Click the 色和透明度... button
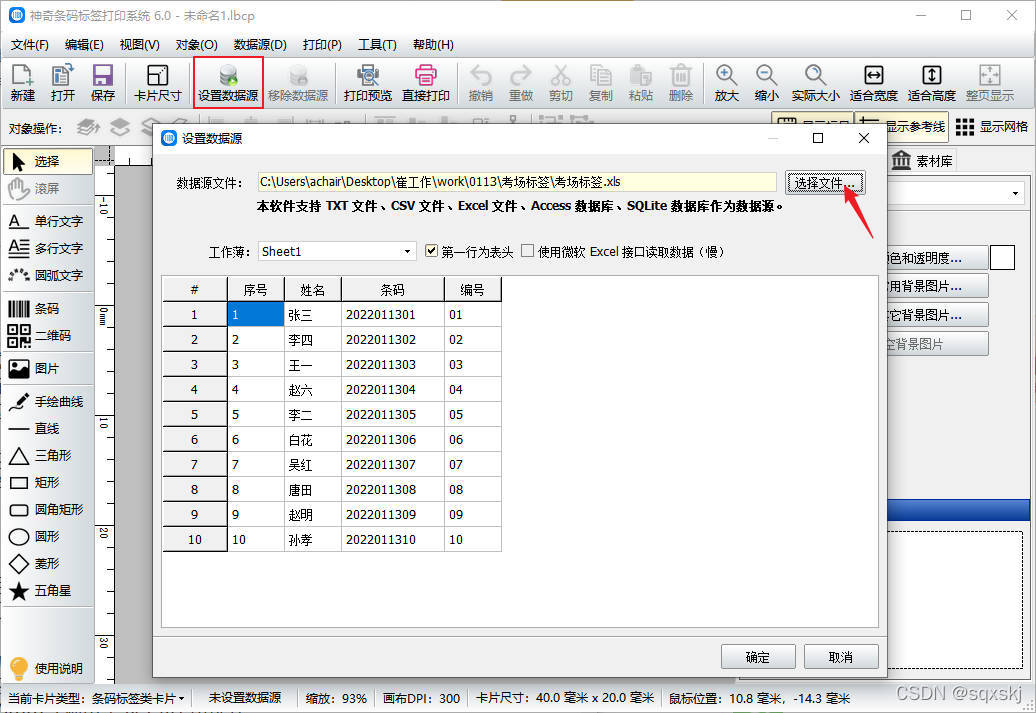Image resolution: width=1036 pixels, height=713 pixels. pyautogui.click(x=938, y=258)
